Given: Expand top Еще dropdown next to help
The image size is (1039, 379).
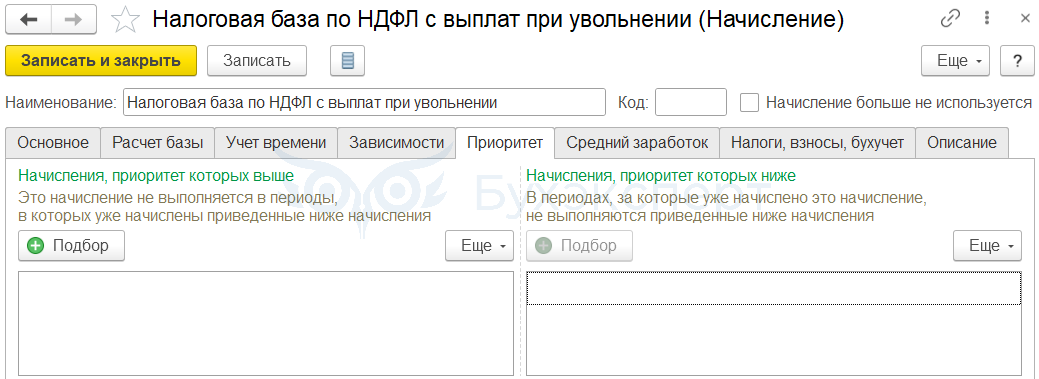Looking at the screenshot, I should (x=956, y=61).
